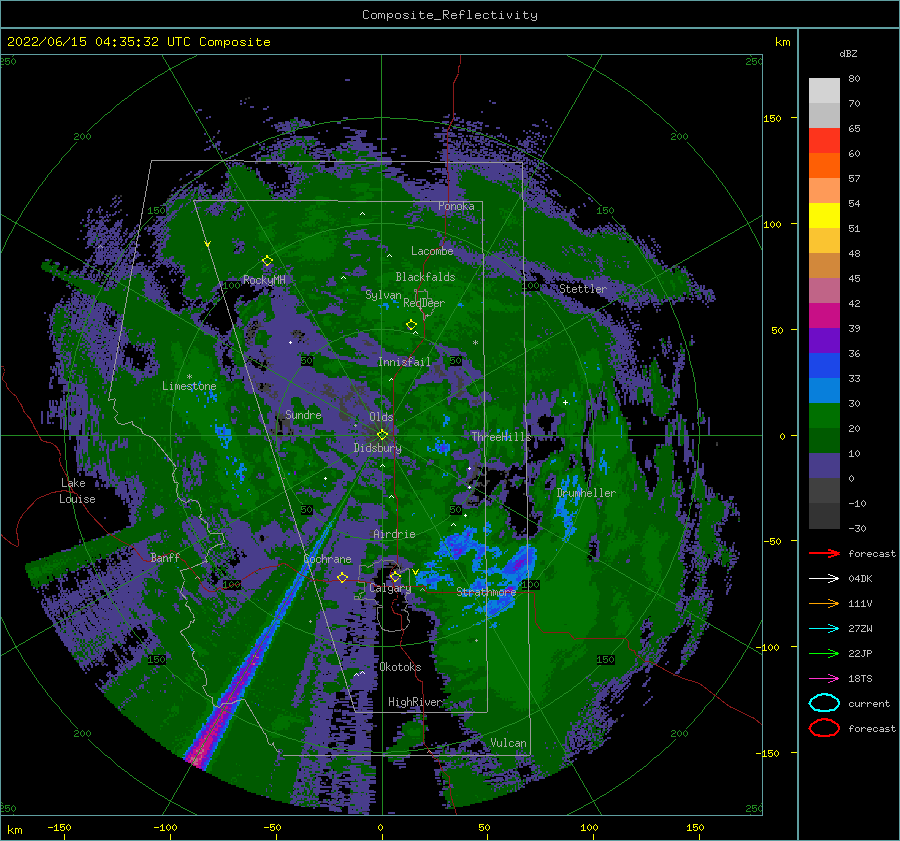This screenshot has width=900, height=841.
Task: Click the 65 dBZ red color swatch
Action: 824,141
